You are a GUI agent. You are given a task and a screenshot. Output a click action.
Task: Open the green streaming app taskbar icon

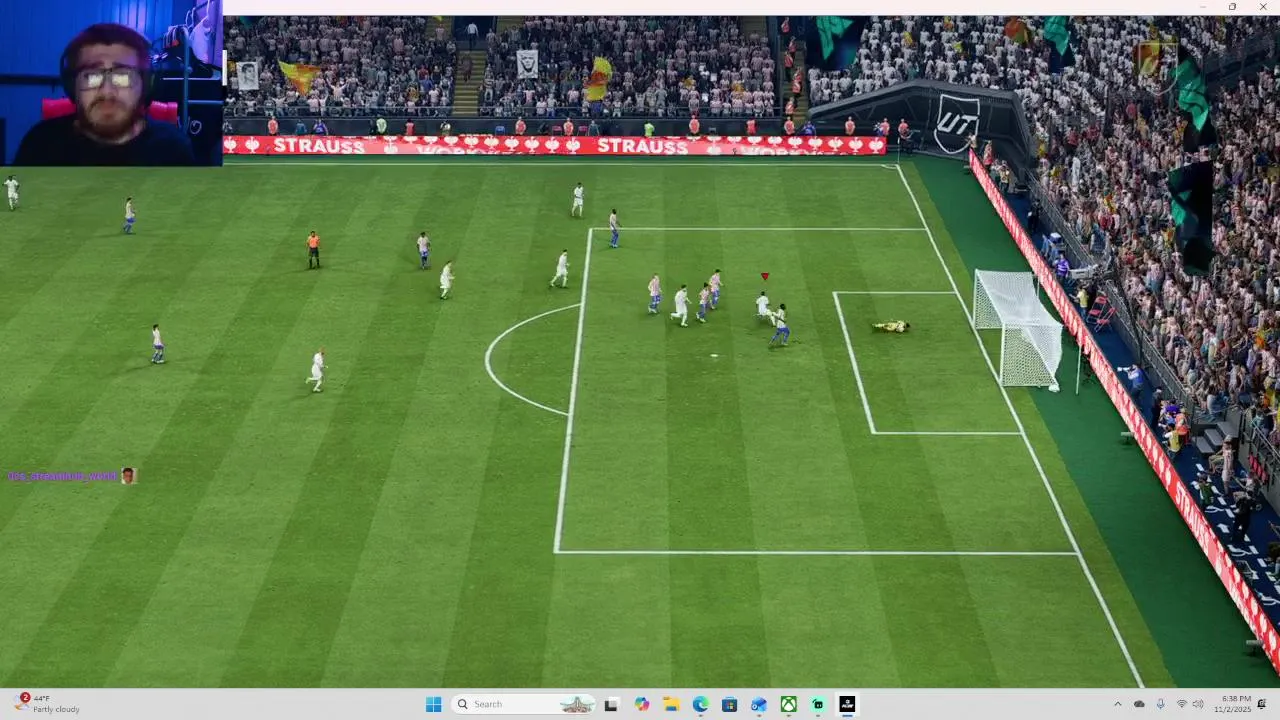point(818,704)
